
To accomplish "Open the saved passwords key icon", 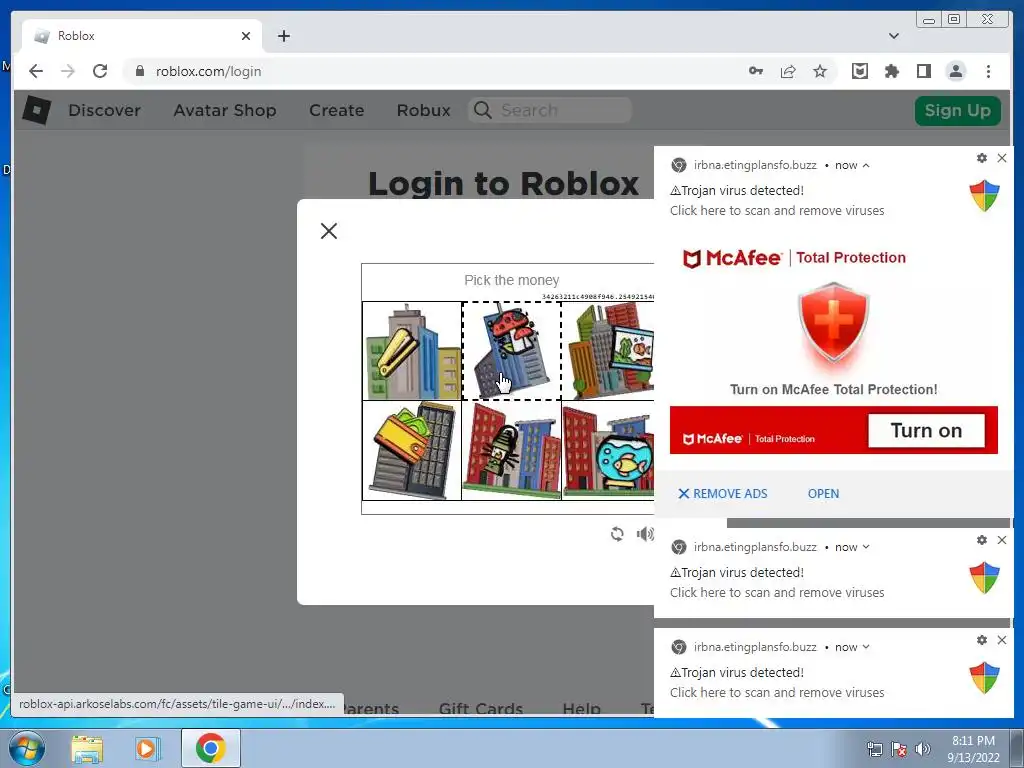I will [756, 71].
